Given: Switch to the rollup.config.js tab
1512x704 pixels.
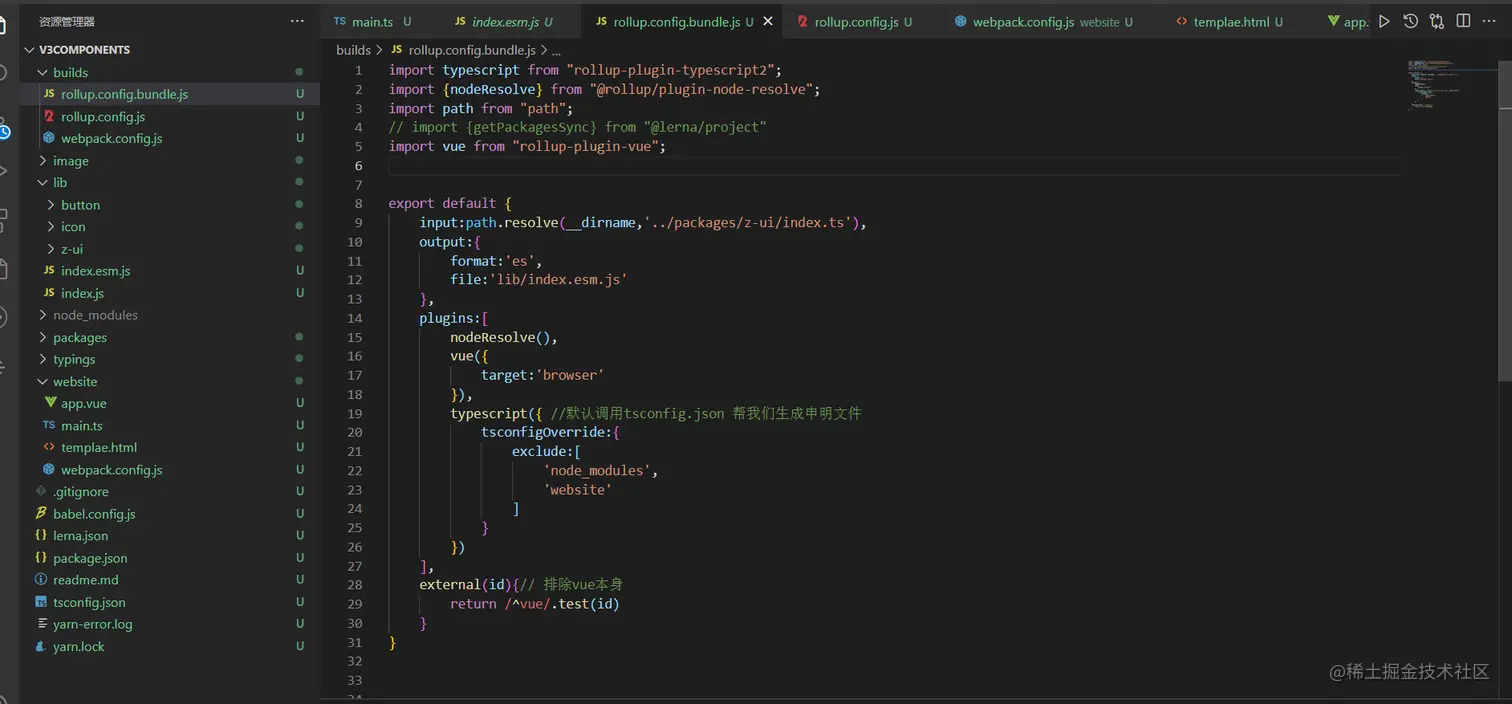Looking at the screenshot, I should 855,21.
